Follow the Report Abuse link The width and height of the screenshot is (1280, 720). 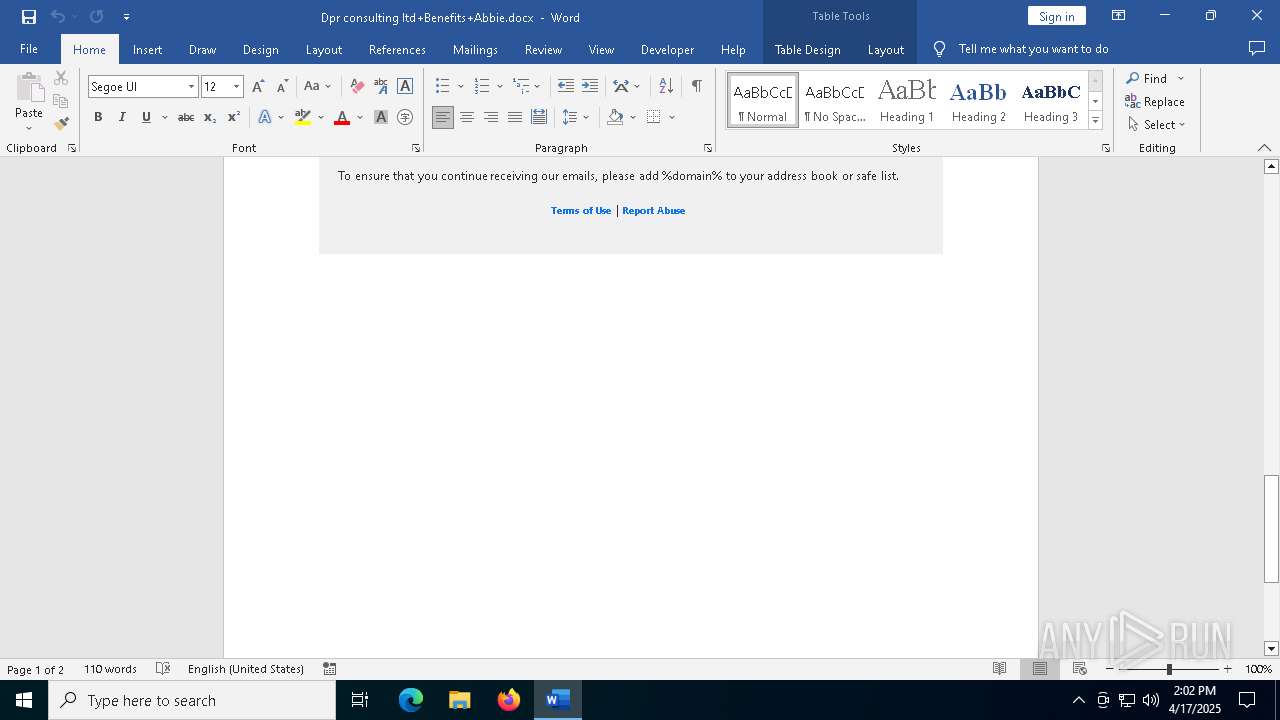click(x=654, y=210)
